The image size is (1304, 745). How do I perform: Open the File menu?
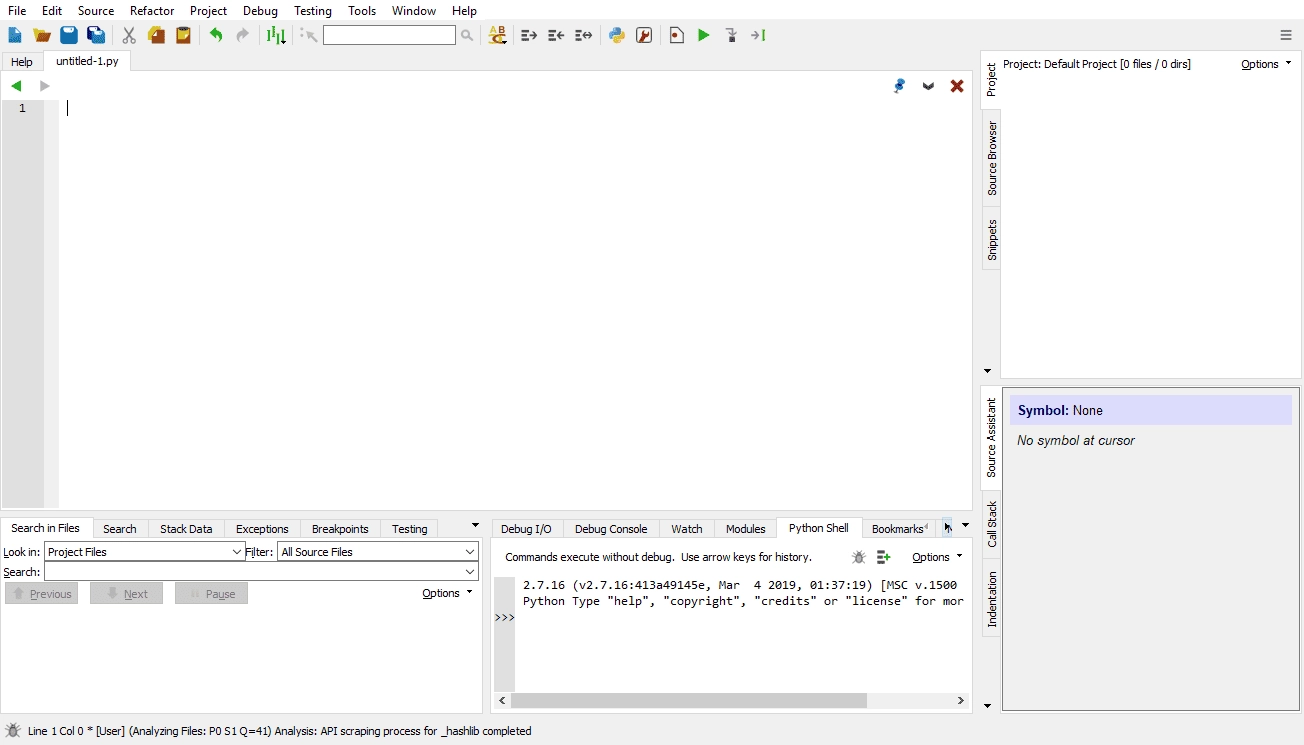point(17,11)
